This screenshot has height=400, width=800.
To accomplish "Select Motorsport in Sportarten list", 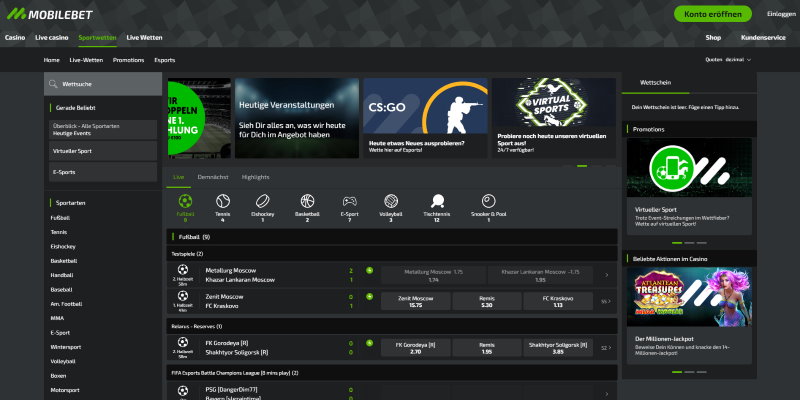I will 65,390.
